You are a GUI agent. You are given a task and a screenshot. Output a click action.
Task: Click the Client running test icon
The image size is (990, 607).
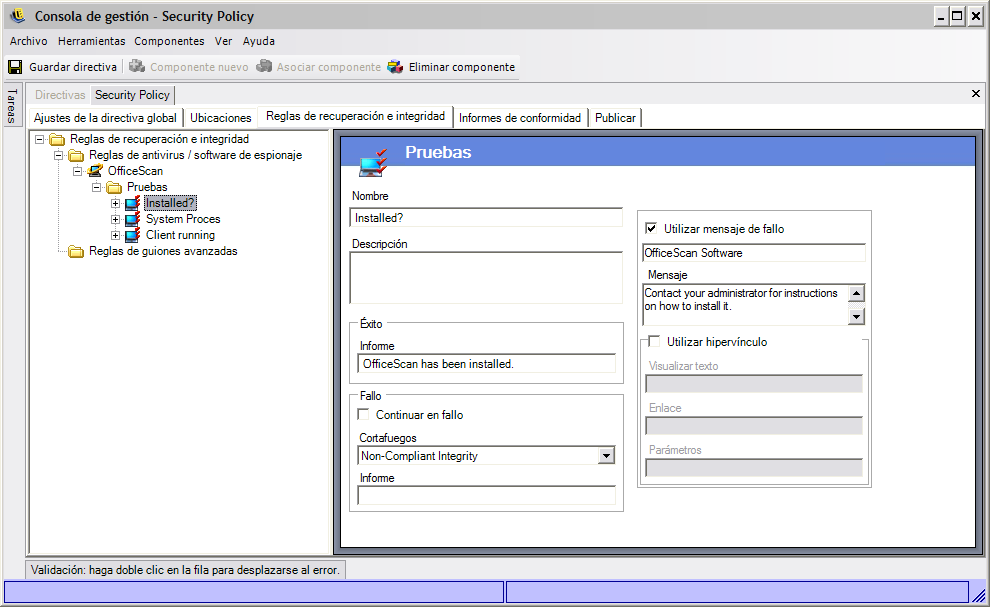pos(133,235)
